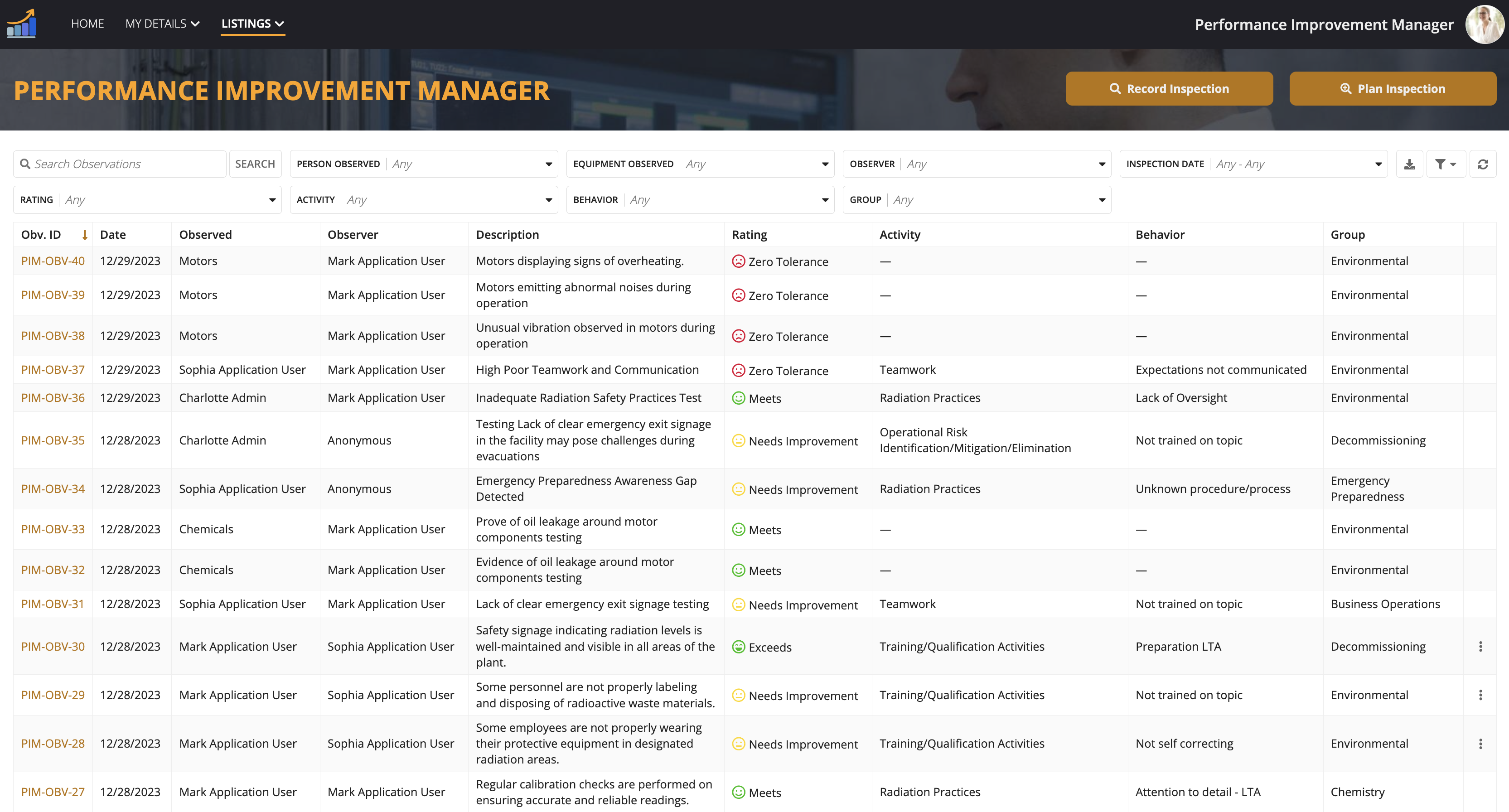This screenshot has height=812, width=1509.
Task: Open observation PIM-OBV-35
Action: [x=53, y=440]
